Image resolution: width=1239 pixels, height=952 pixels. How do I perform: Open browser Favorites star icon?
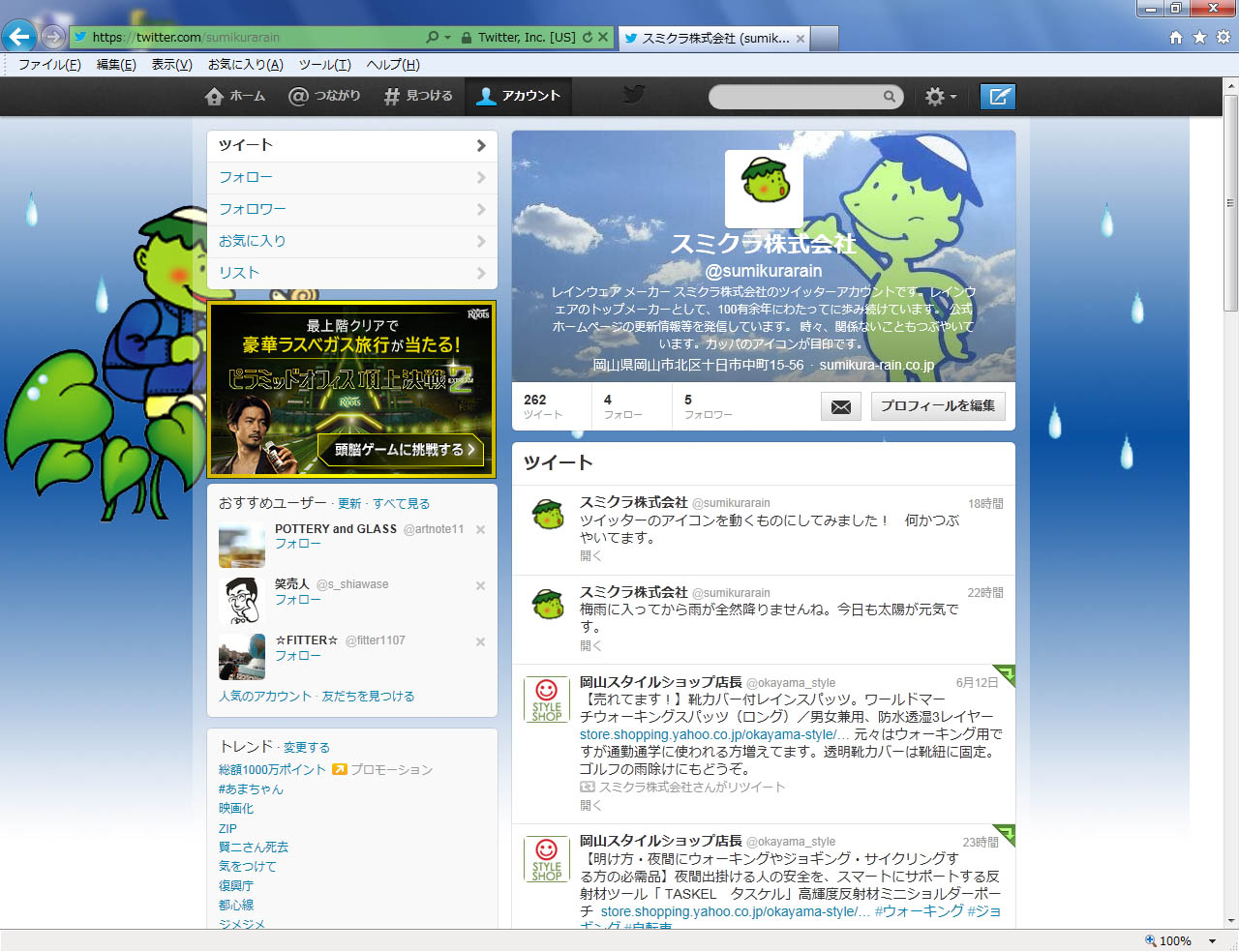coord(1199,38)
